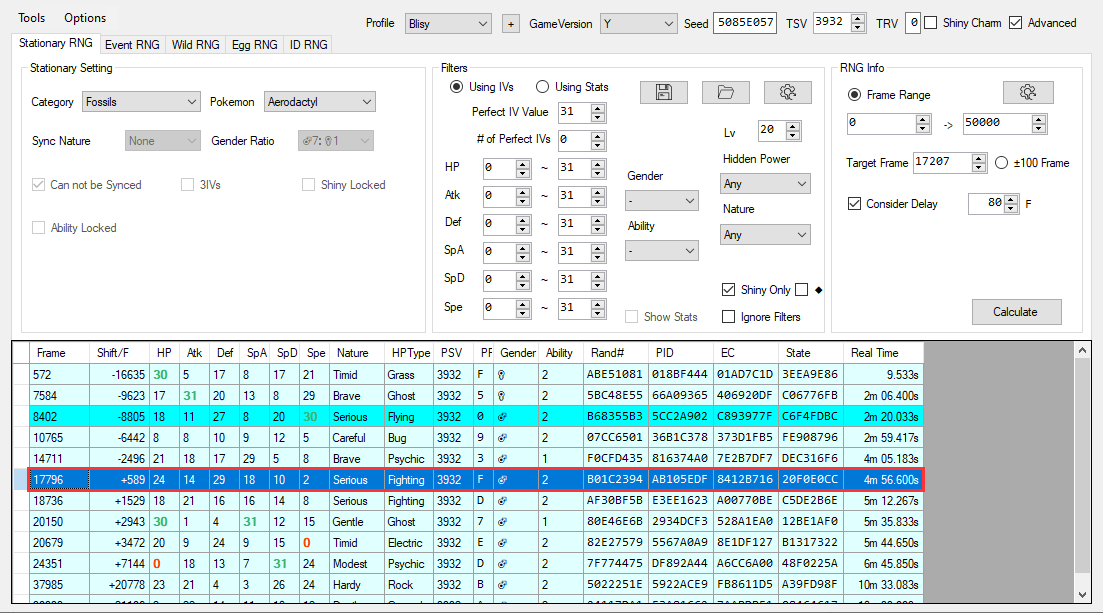
Task: Toggle the Advanced checkbox
Action: point(1015,23)
